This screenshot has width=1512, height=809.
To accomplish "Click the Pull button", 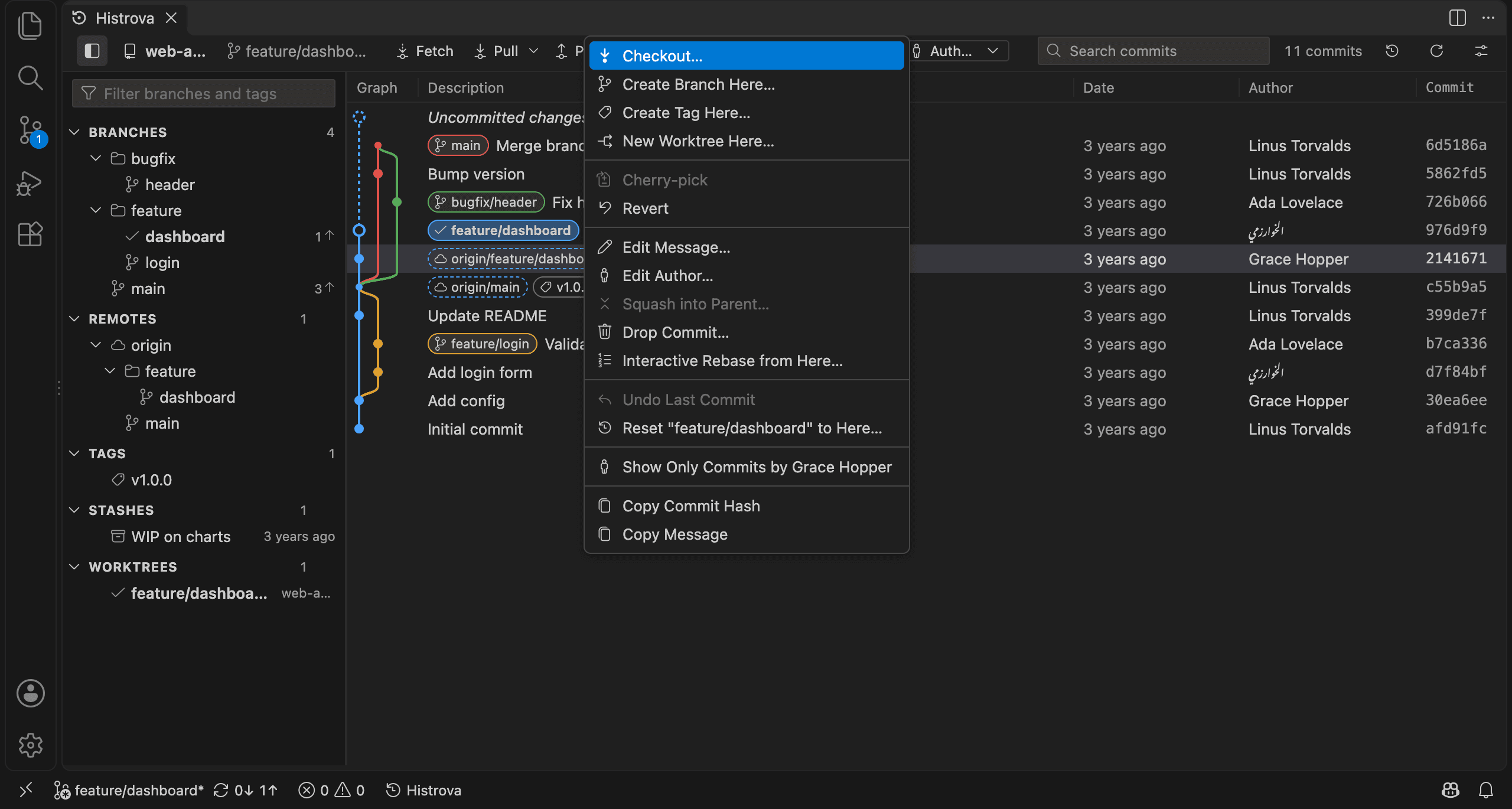I will (x=497, y=51).
